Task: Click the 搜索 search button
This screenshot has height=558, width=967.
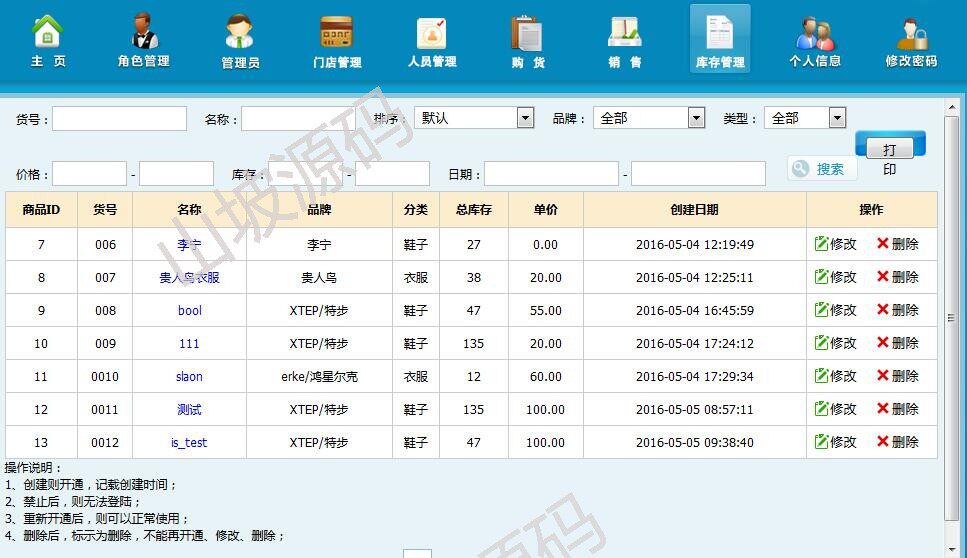Action: (821, 168)
